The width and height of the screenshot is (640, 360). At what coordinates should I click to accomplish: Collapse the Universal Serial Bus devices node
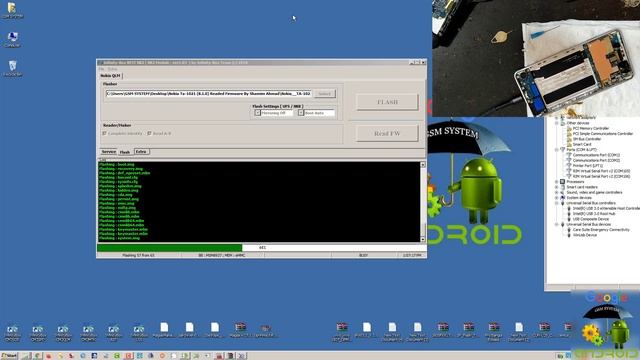[557, 224]
